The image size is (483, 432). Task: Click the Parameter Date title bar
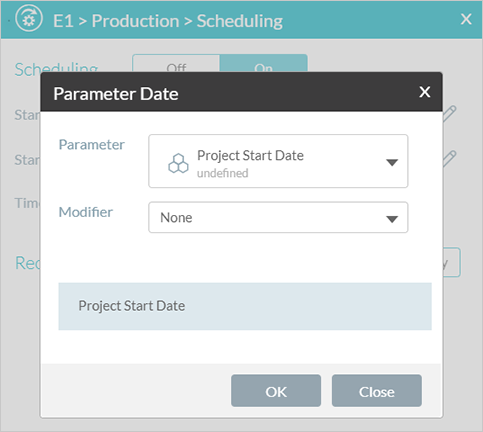[x=241, y=92]
